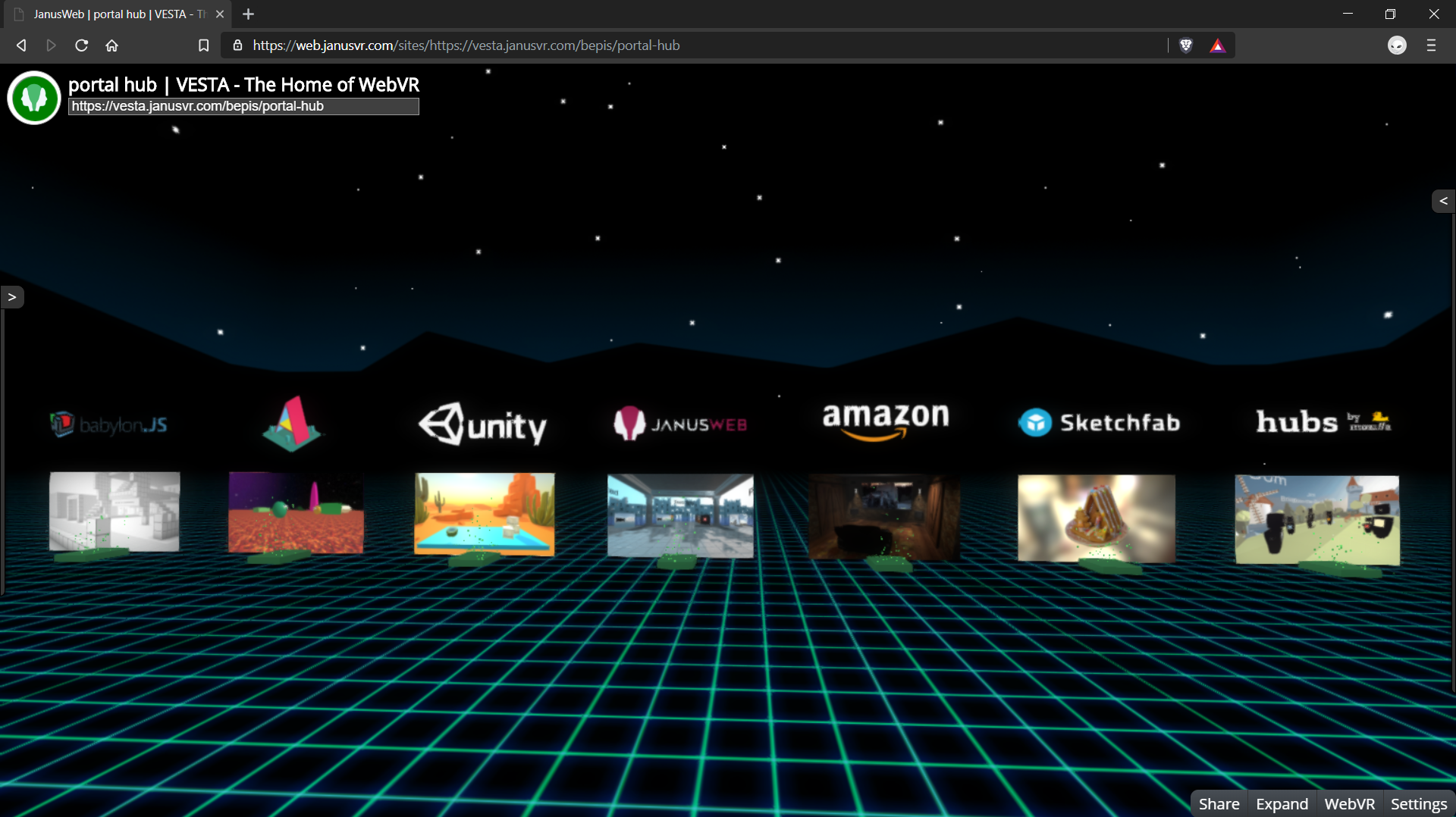
Task: Open the browser hamburger menu
Action: 1431,45
